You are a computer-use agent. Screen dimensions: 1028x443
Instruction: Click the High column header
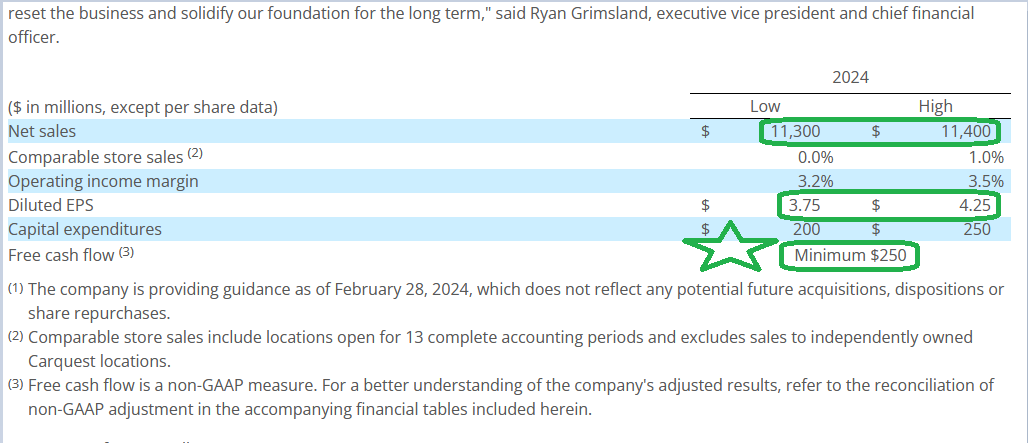point(936,106)
